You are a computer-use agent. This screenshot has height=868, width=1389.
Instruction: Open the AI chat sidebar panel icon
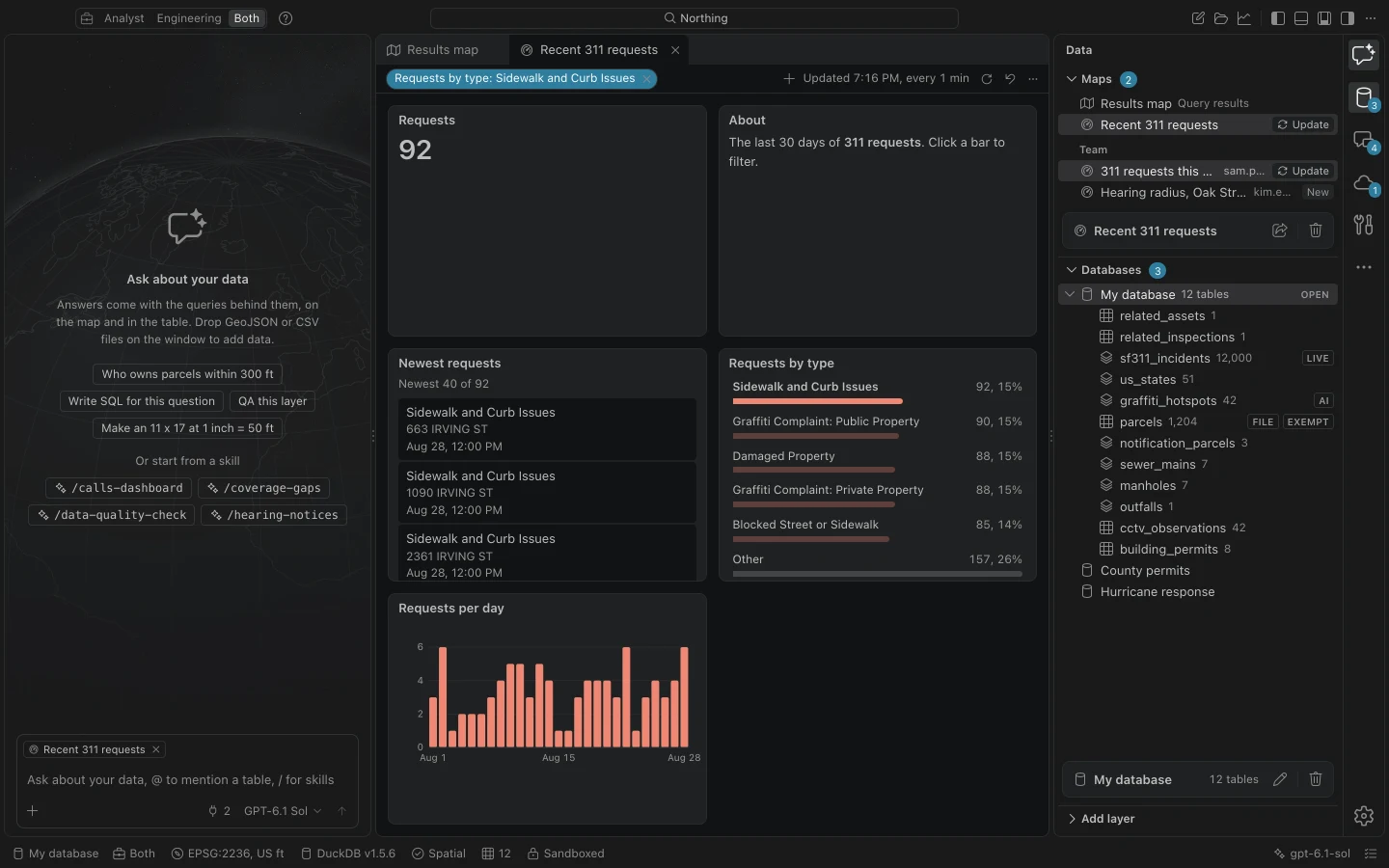click(1363, 55)
